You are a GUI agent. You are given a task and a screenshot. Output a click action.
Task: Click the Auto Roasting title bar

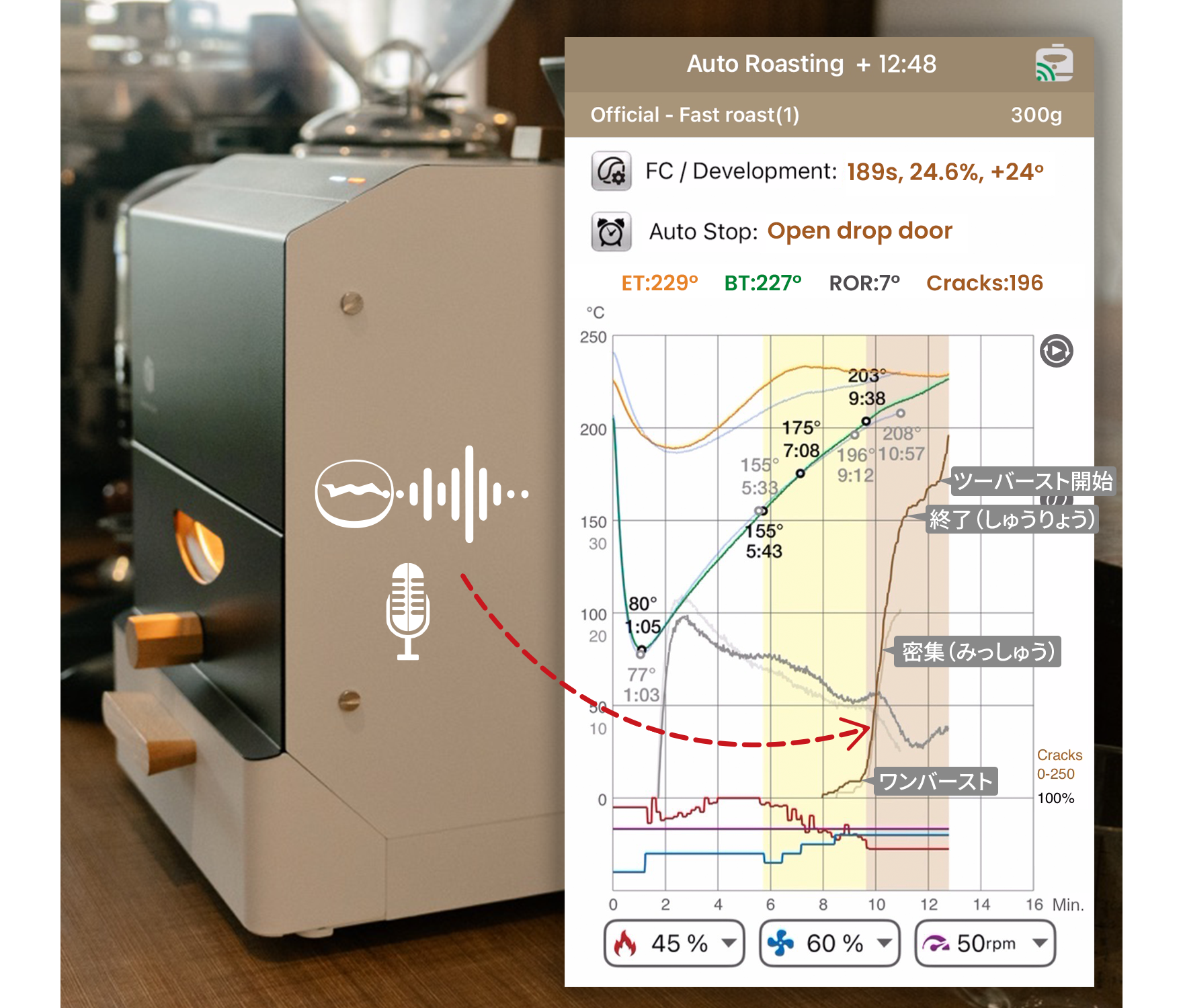[811, 64]
